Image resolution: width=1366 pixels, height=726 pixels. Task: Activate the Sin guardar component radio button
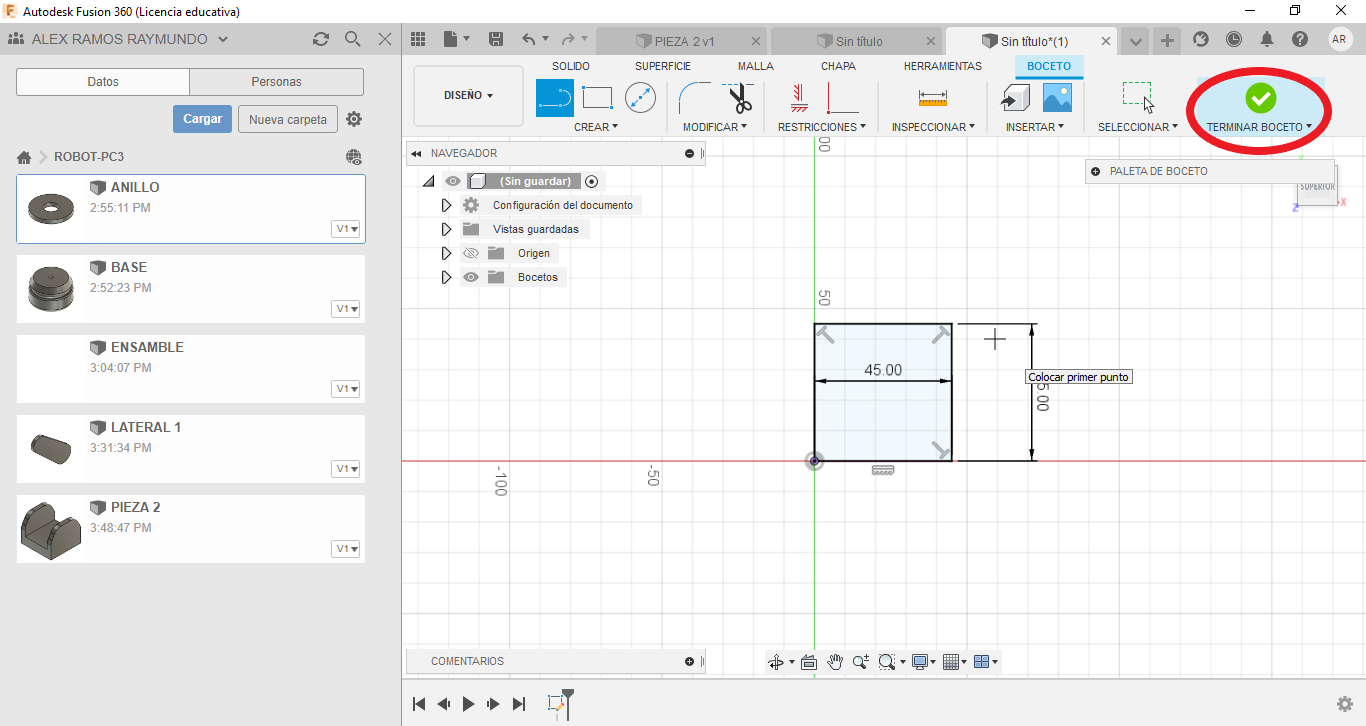pos(592,181)
